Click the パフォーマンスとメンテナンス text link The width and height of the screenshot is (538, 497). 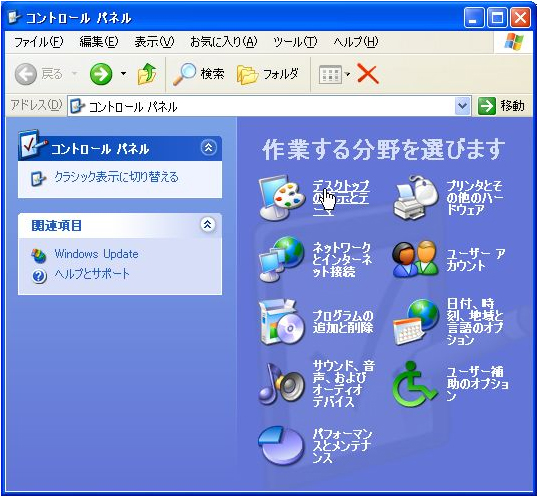click(x=342, y=446)
